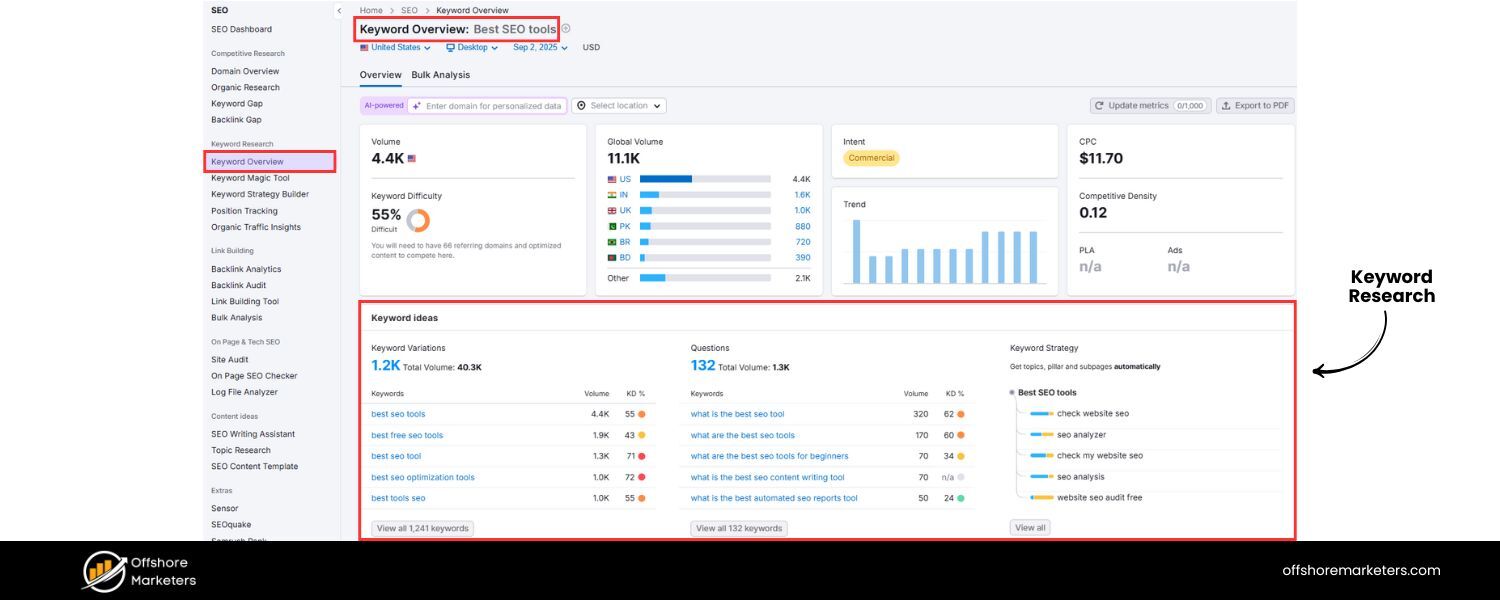Click the refresh icon in Update metrics

point(1100,105)
